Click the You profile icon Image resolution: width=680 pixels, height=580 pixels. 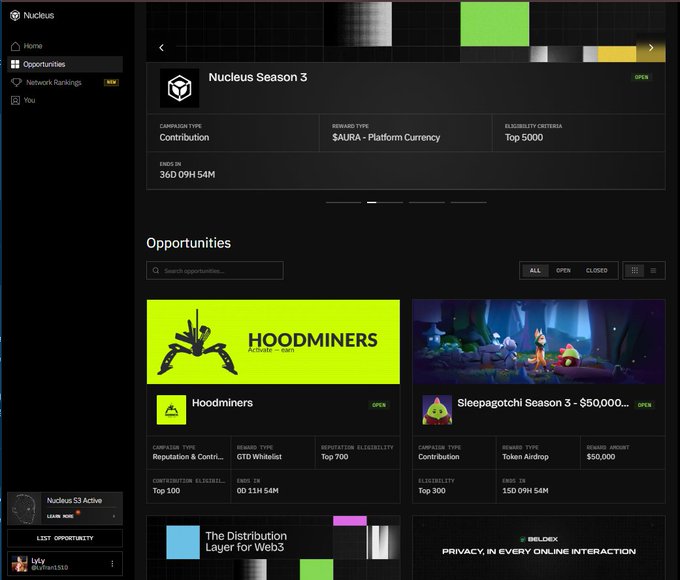[x=15, y=100]
